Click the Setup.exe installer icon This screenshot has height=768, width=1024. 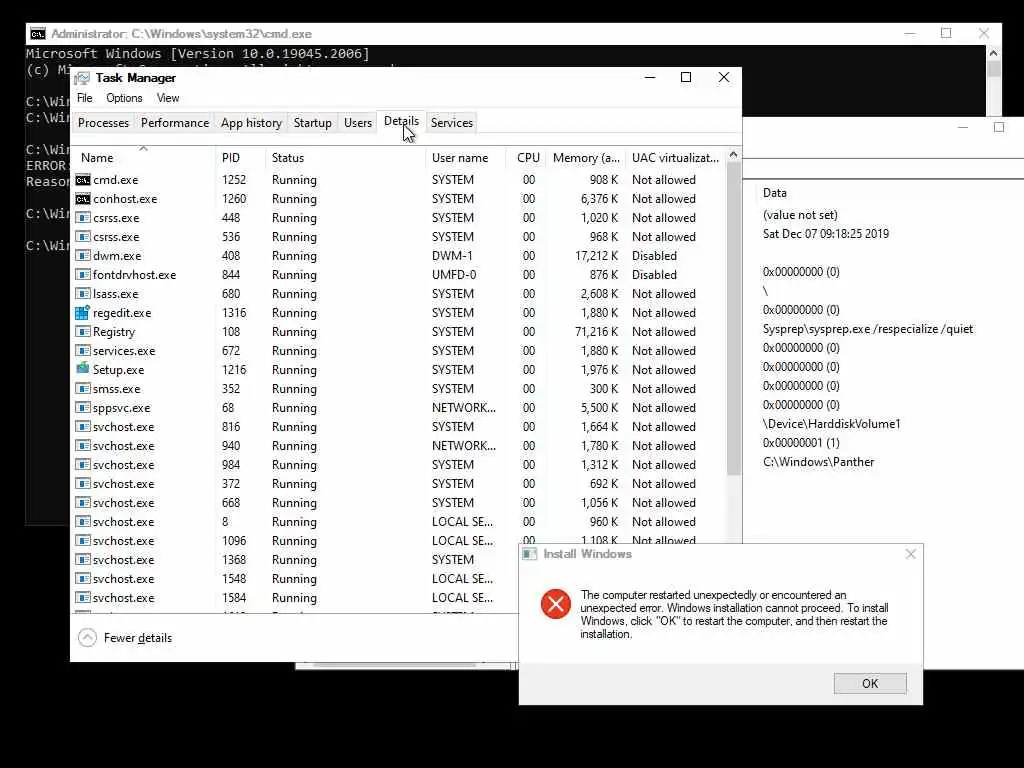[x=83, y=369]
